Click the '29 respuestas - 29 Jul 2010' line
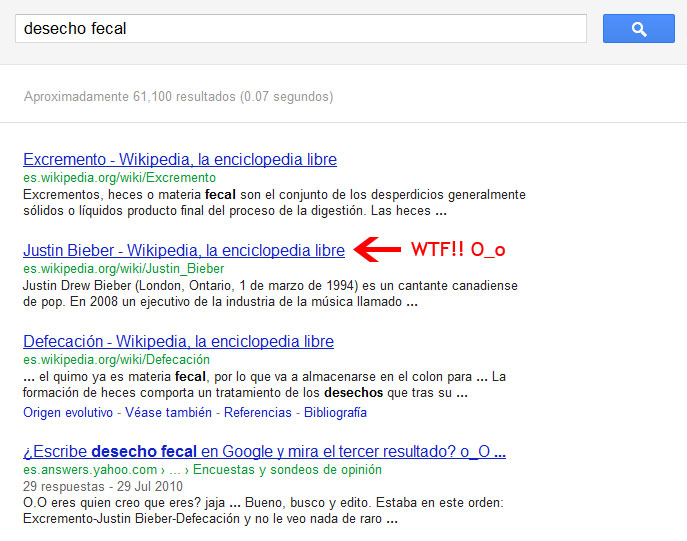 tap(103, 486)
